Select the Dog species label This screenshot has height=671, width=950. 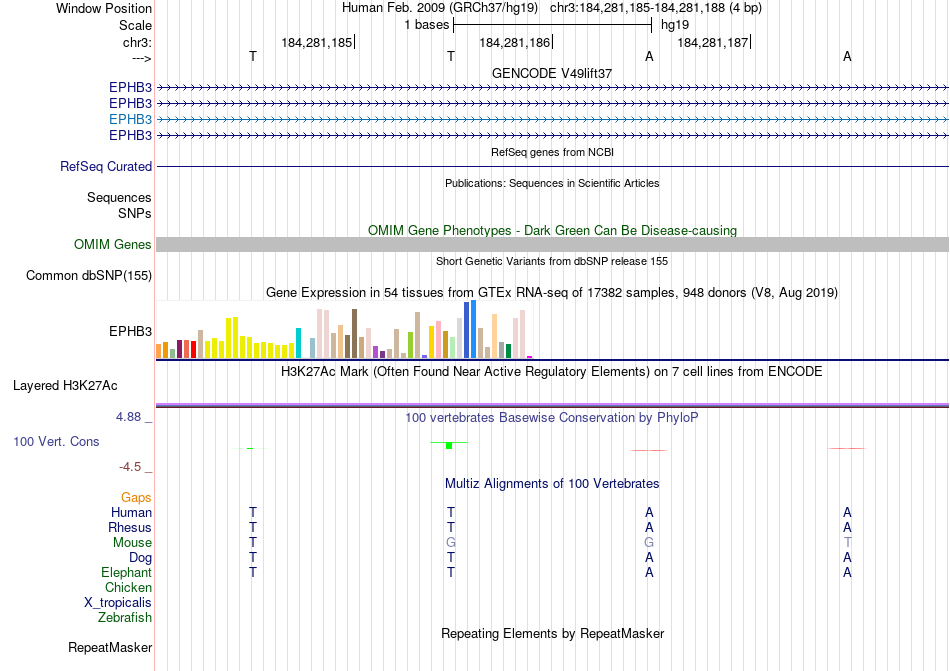tap(141, 558)
